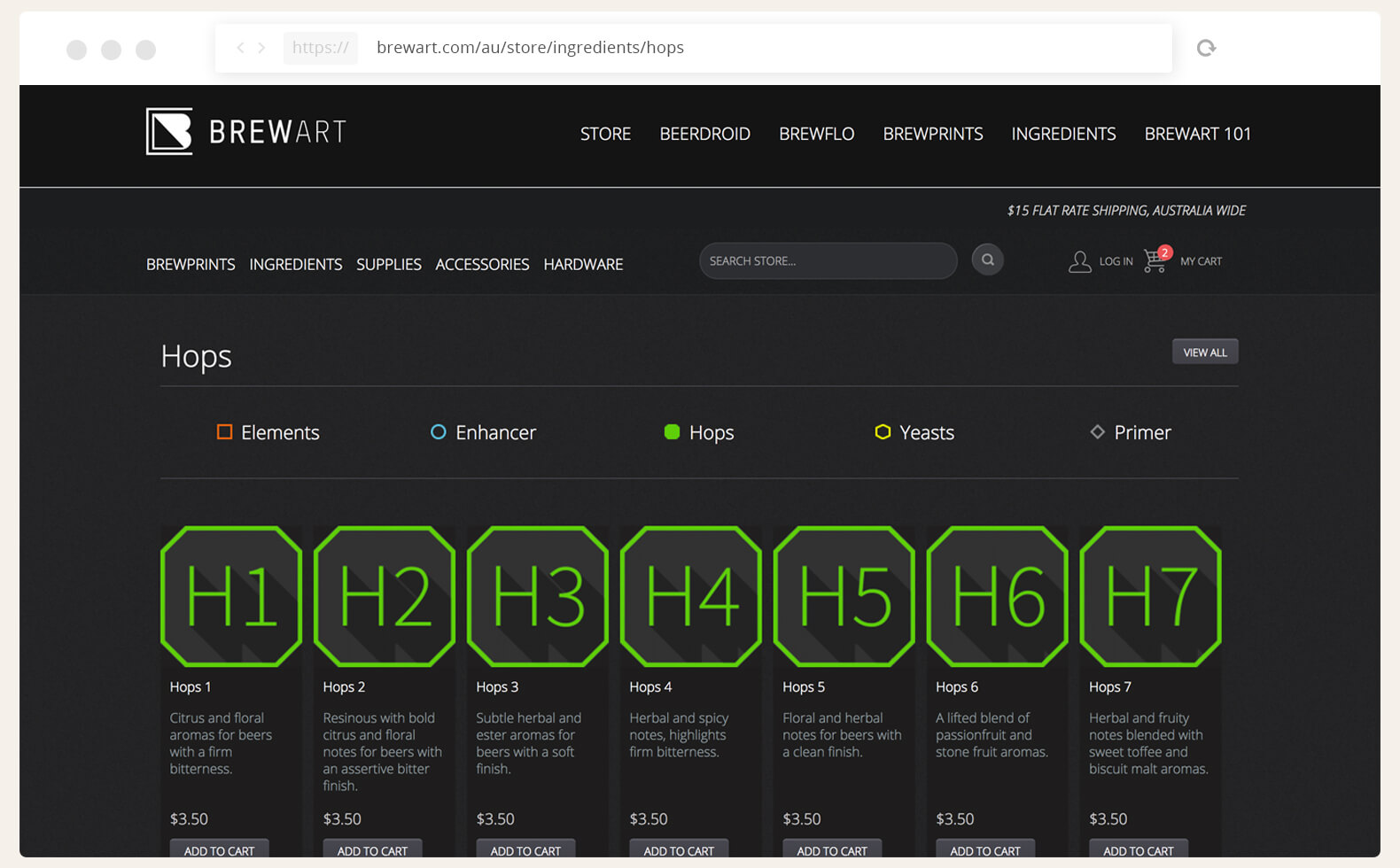The image size is (1400, 868).
Task: Go forward with browser forward arrow
Action: point(261,48)
